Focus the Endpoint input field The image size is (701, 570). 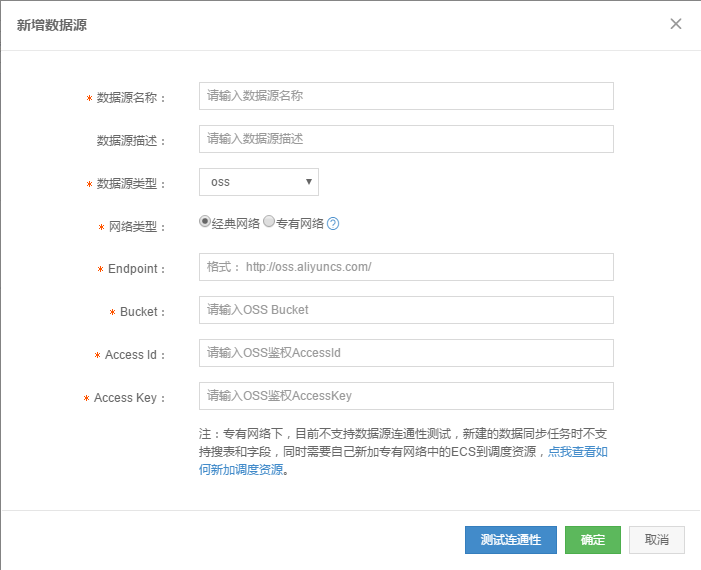tap(406, 267)
